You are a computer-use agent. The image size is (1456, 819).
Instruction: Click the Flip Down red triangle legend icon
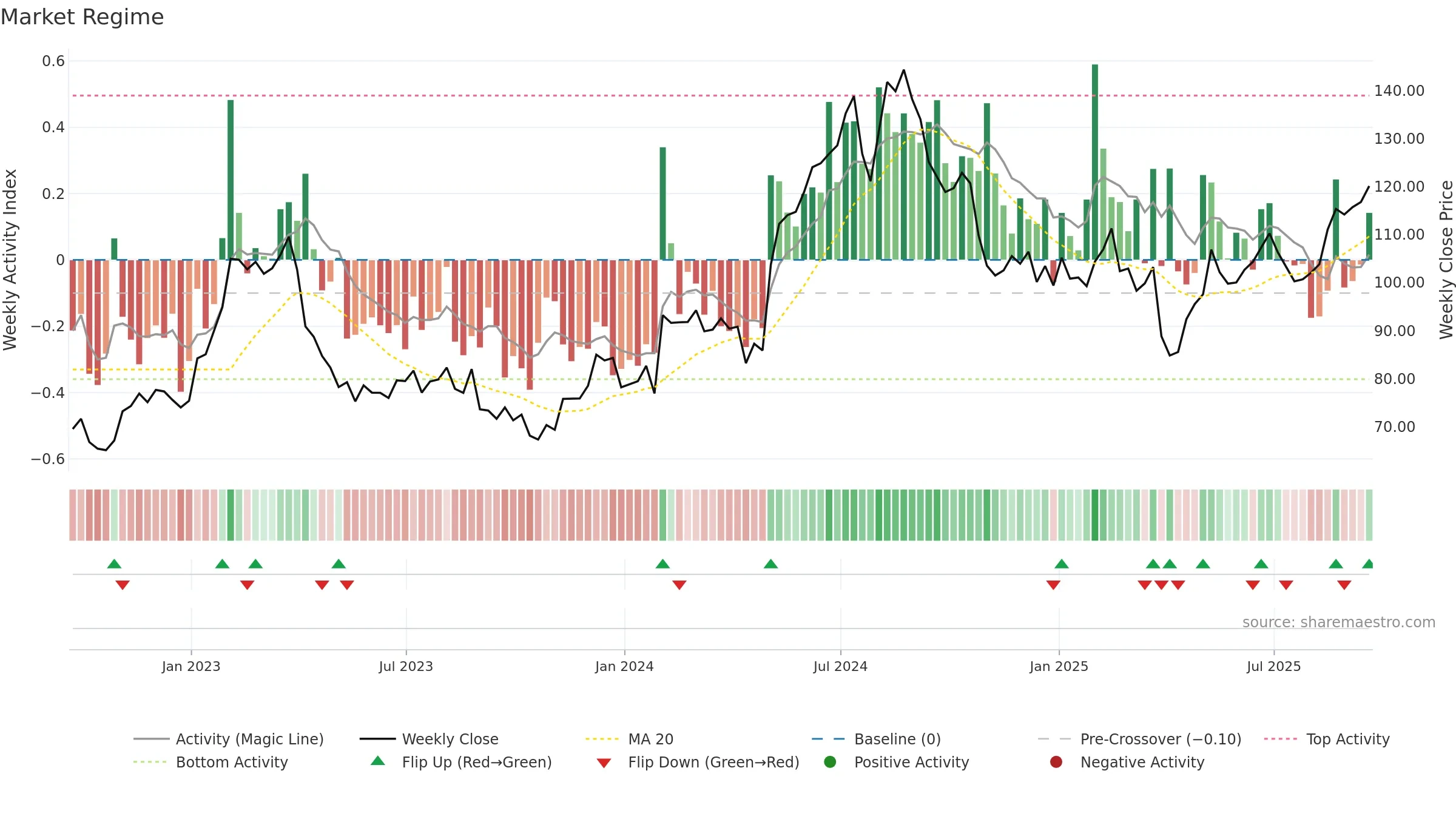[604, 763]
